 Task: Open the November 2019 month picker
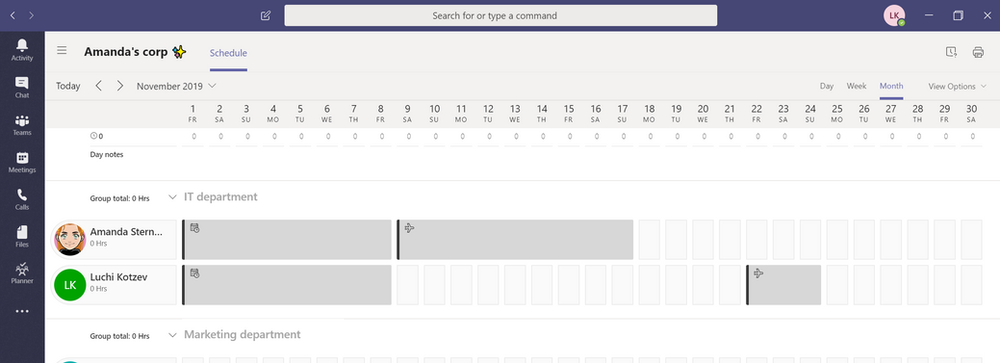coord(177,86)
